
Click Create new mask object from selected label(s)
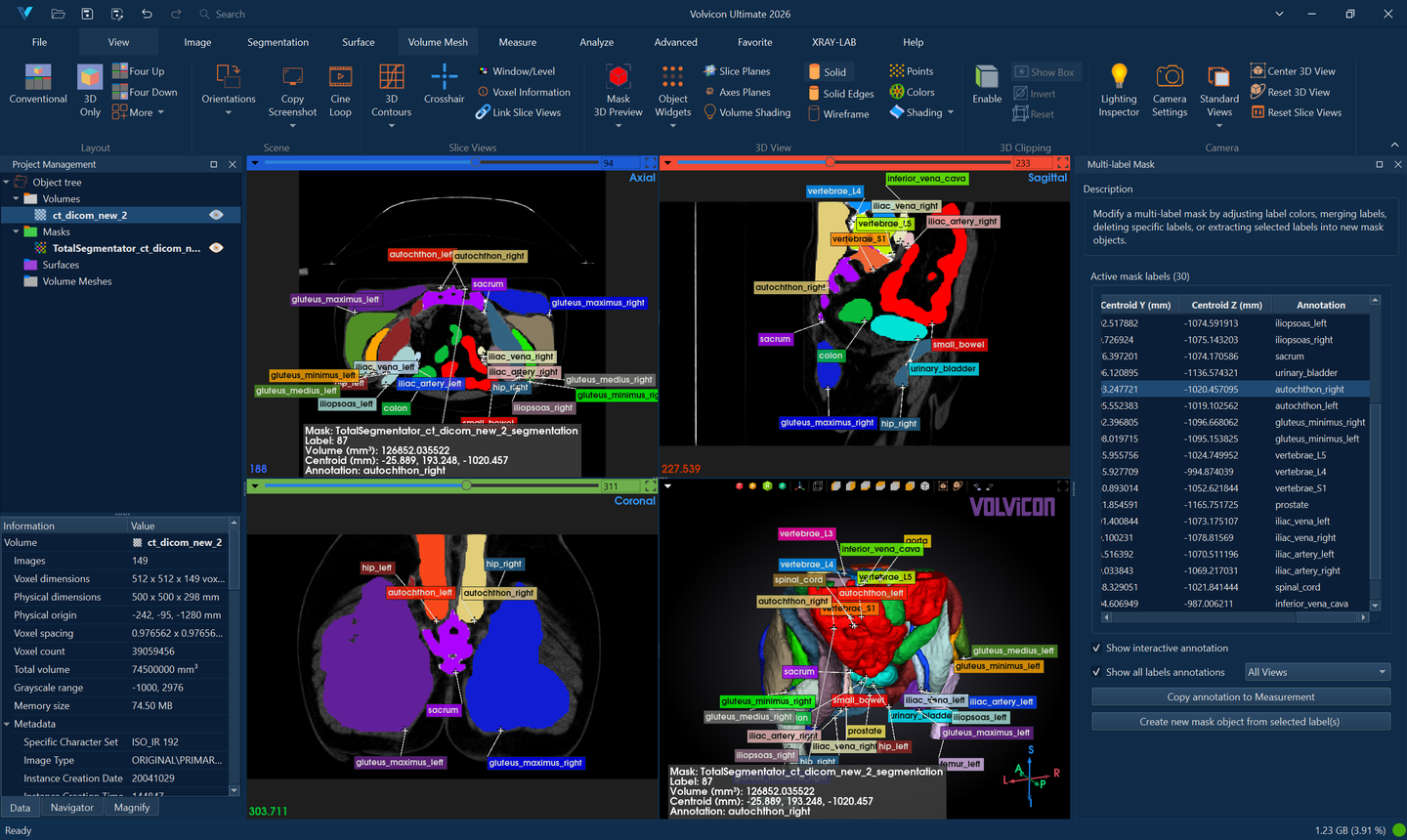pyautogui.click(x=1241, y=721)
